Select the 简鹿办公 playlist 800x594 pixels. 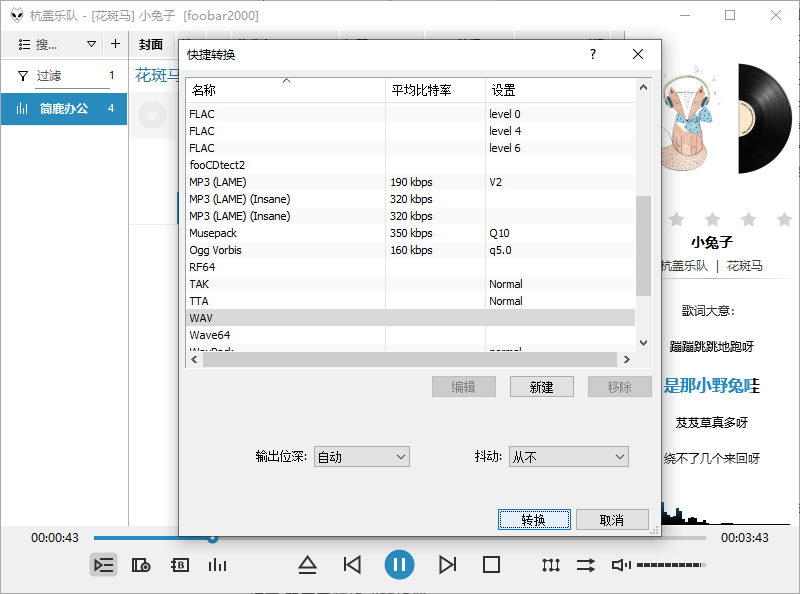(x=64, y=108)
